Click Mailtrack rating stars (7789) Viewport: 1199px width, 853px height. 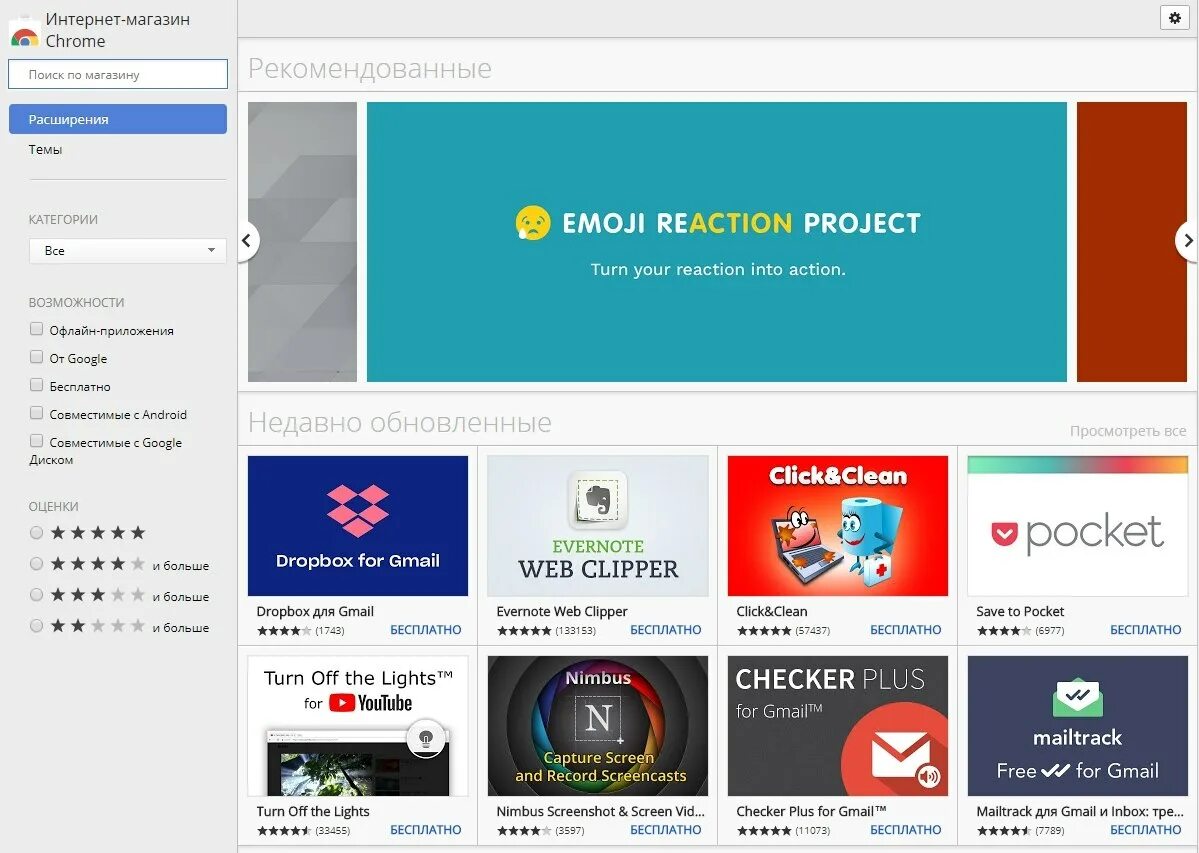coord(1004,831)
